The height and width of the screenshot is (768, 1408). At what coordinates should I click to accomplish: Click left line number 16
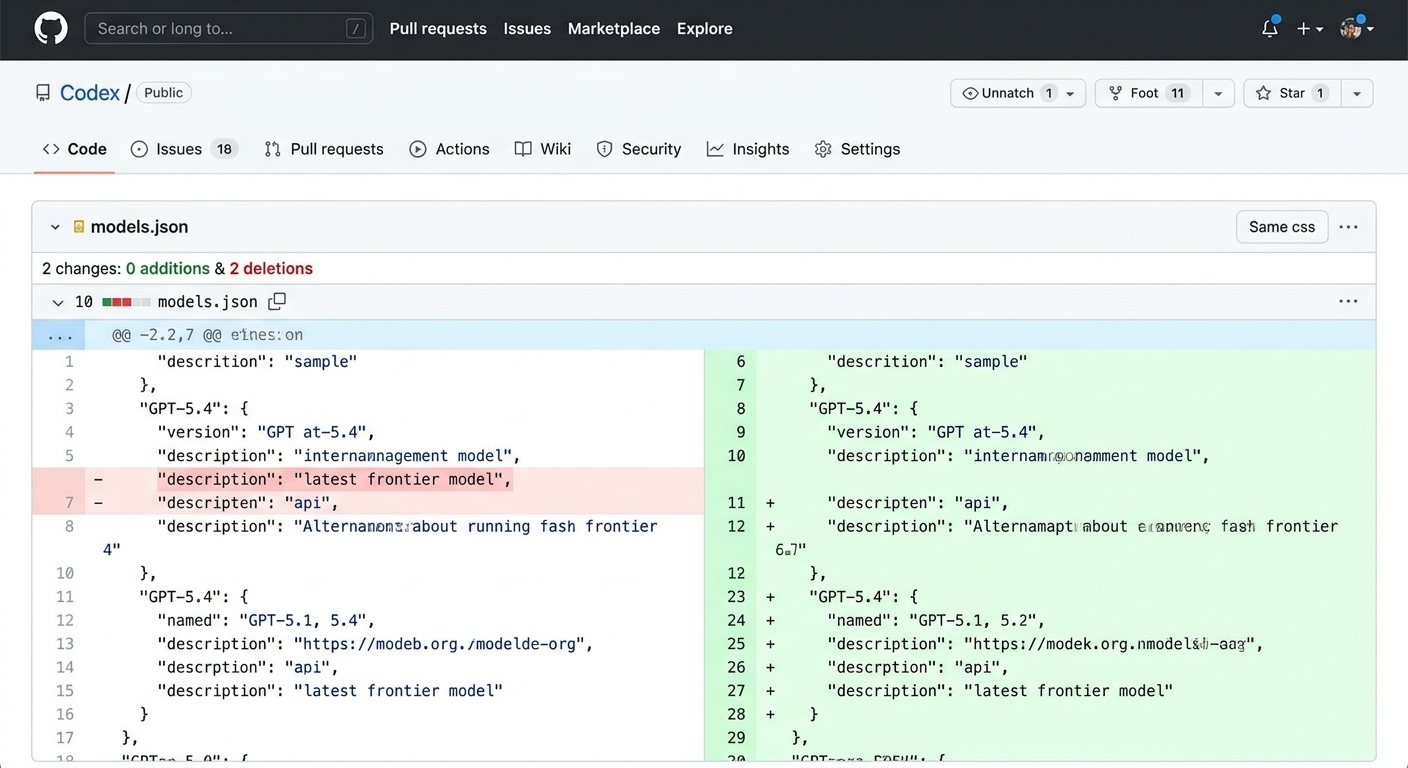(x=65, y=714)
